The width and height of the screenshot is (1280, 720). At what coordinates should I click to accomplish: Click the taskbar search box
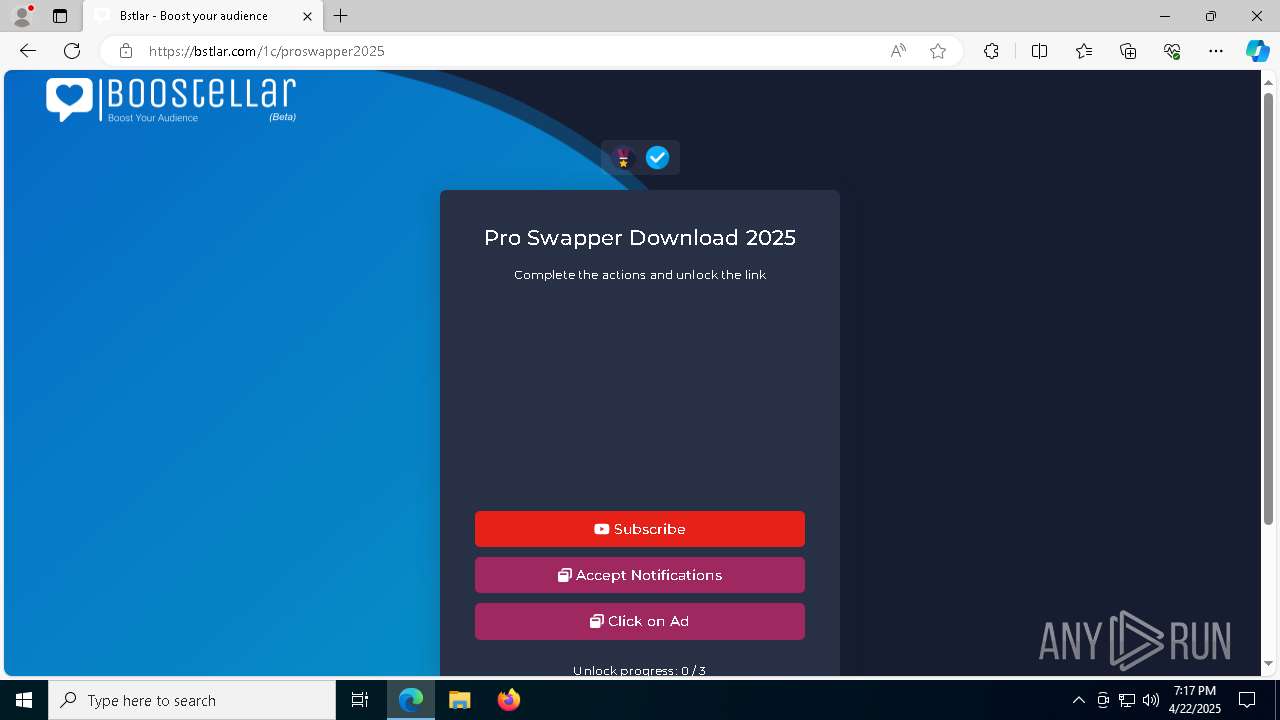[192, 700]
